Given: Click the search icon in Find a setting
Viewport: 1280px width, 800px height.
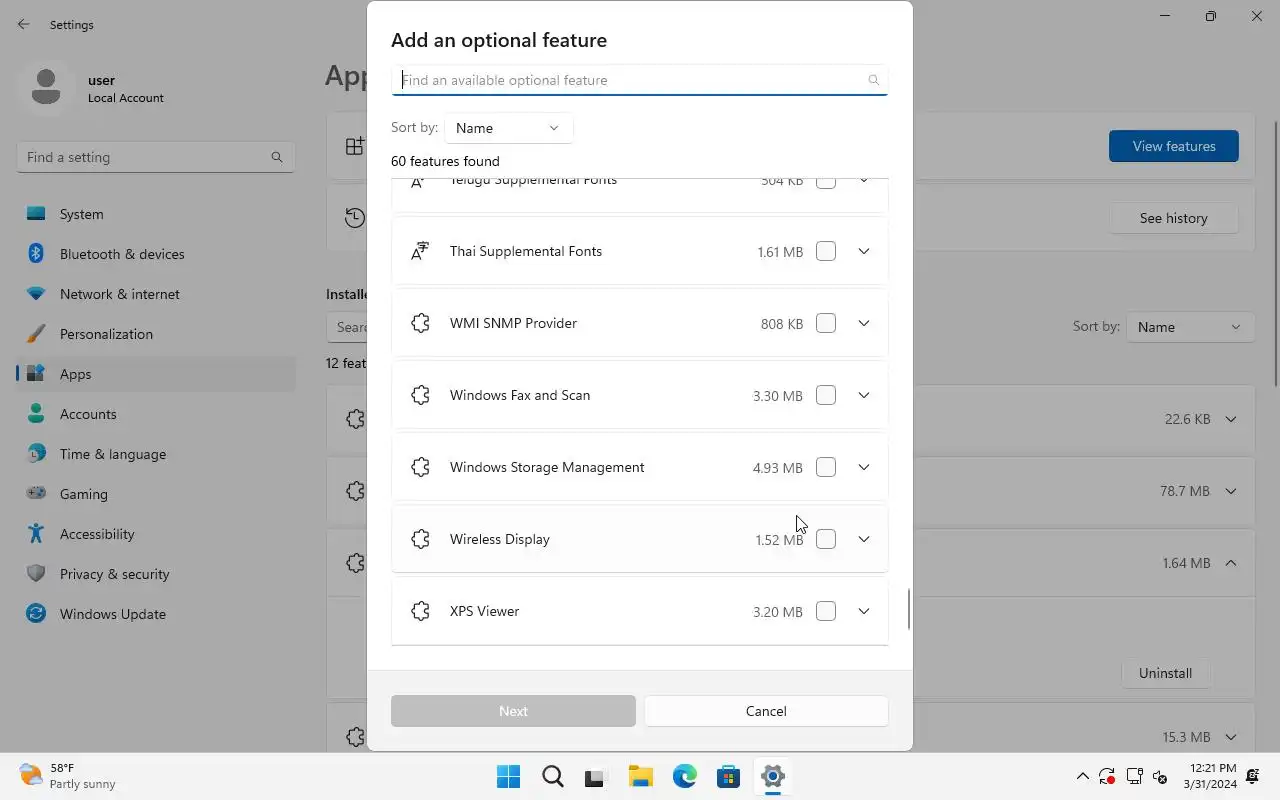Looking at the screenshot, I should coord(277,157).
